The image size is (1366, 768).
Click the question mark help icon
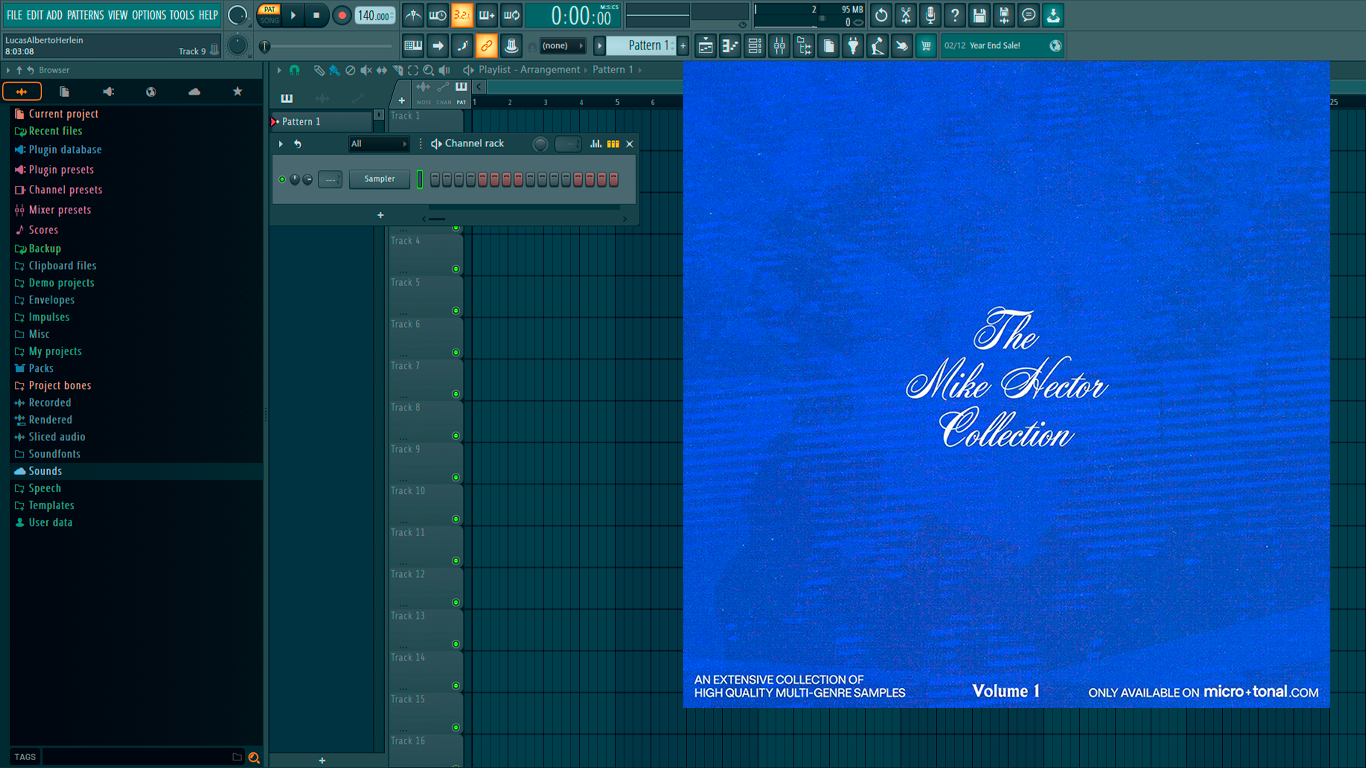click(x=955, y=15)
